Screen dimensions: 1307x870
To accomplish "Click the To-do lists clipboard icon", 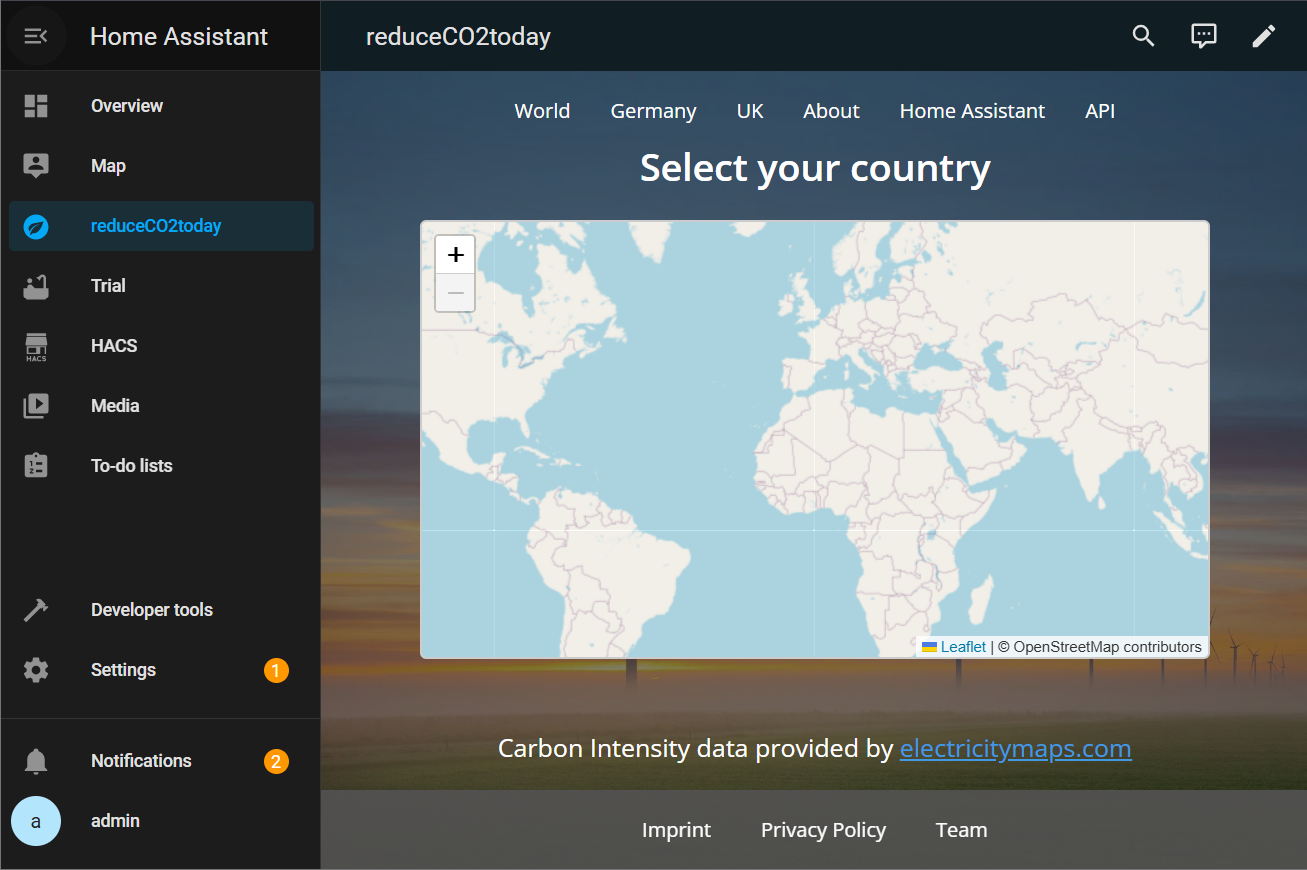I will (36, 466).
